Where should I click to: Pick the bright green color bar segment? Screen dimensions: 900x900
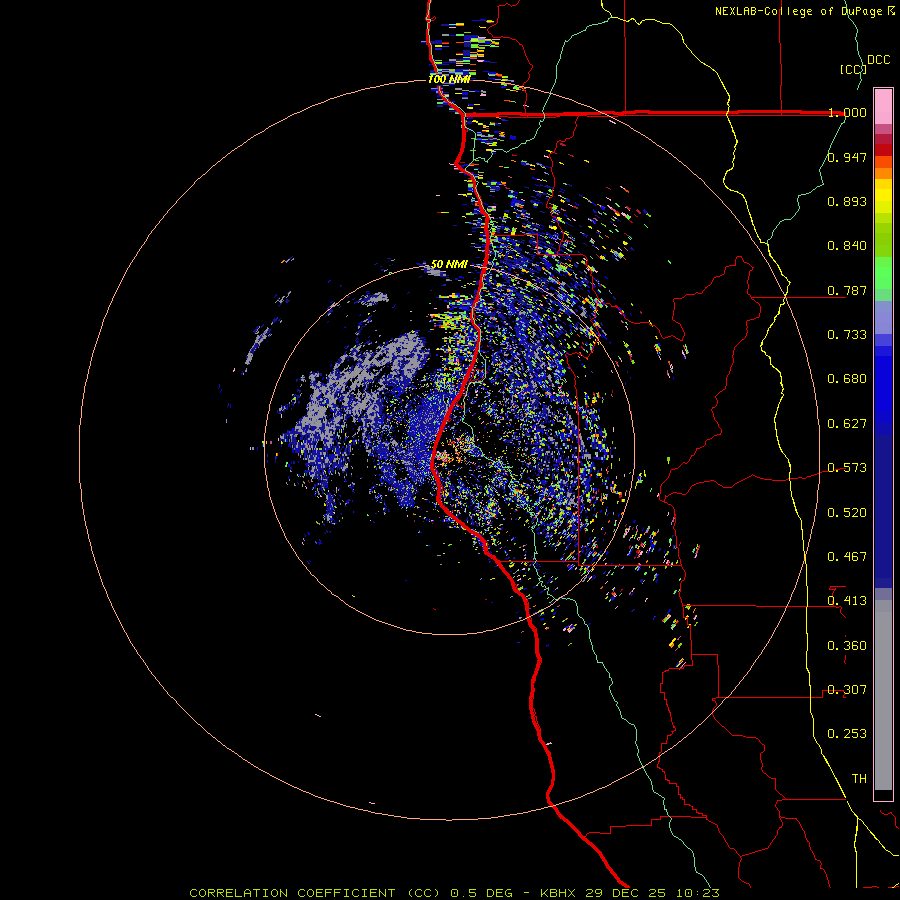pyautogui.click(x=883, y=273)
